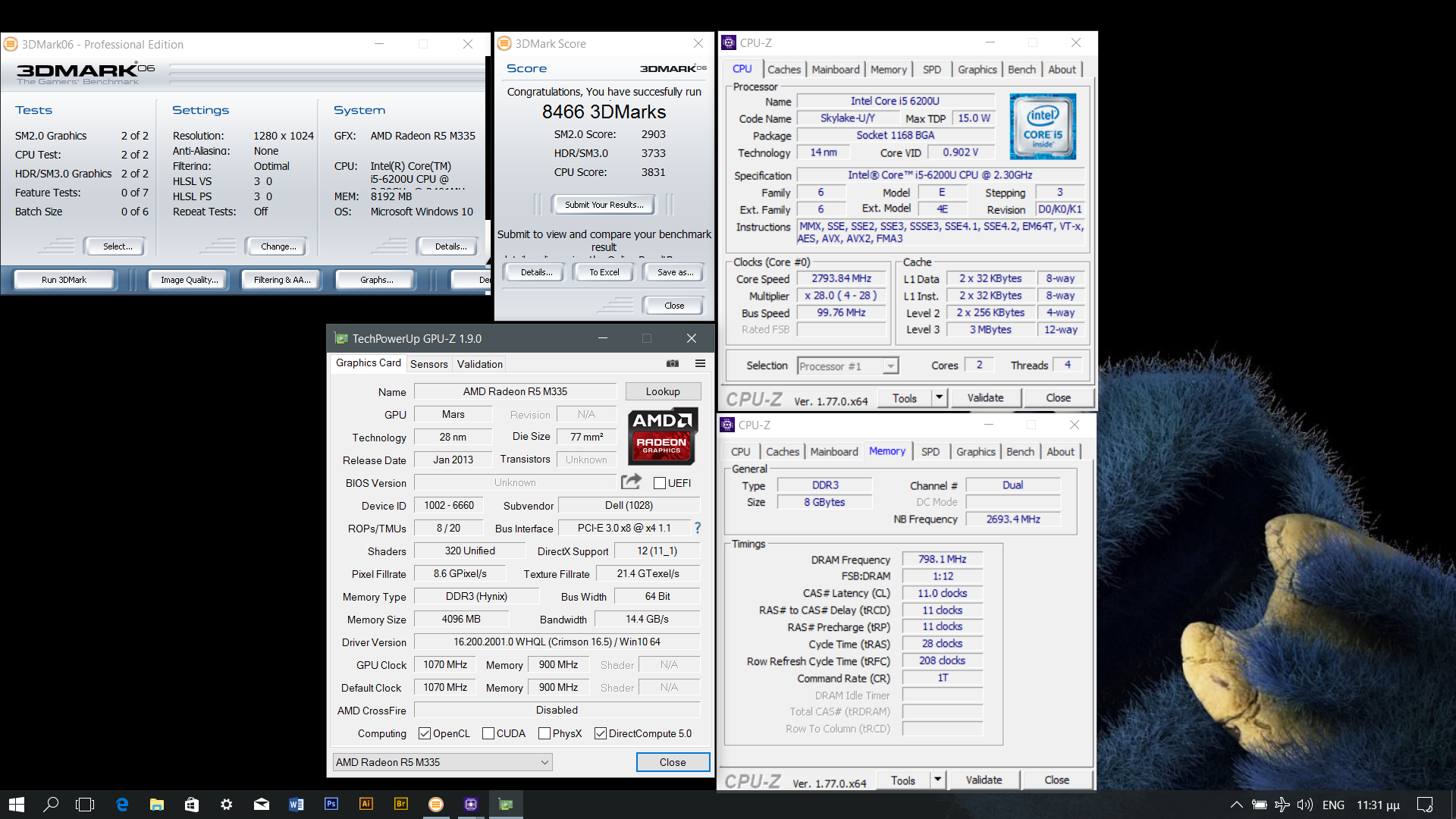Launch Microsoft Edge from taskbar
Viewport: 1456px width, 819px height.
click(121, 805)
